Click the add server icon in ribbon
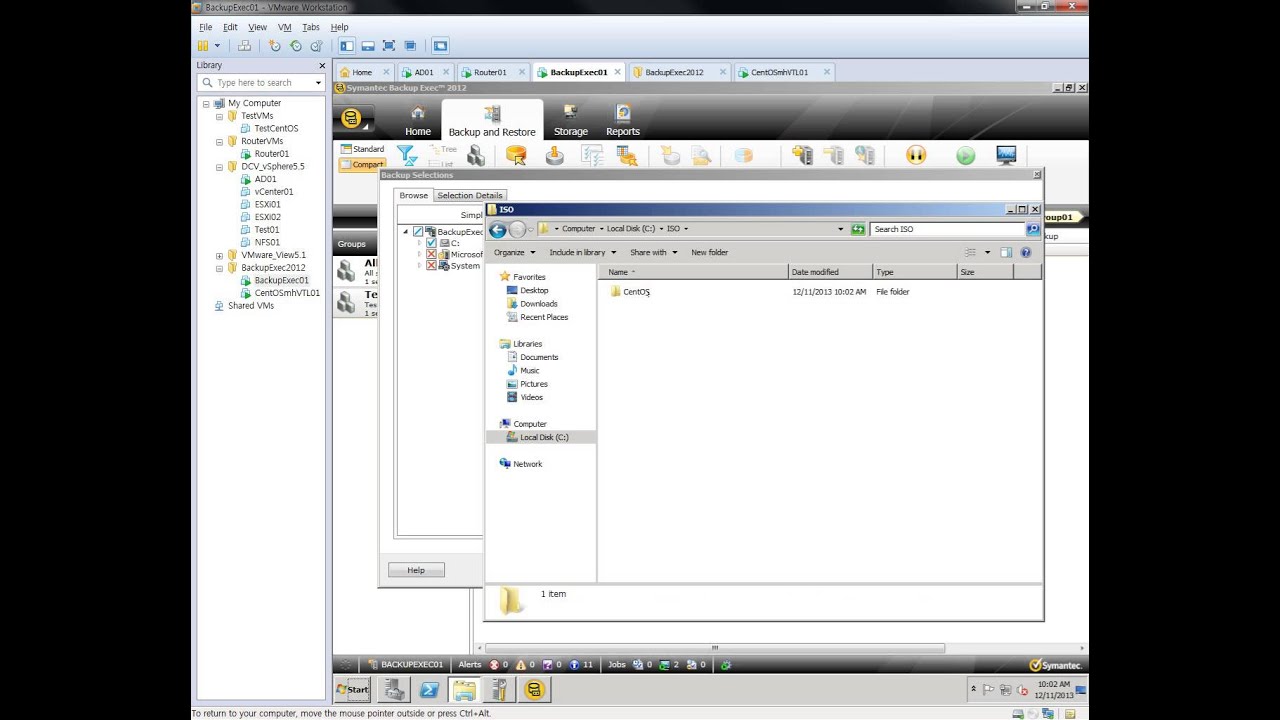1280x720 pixels. click(802, 155)
